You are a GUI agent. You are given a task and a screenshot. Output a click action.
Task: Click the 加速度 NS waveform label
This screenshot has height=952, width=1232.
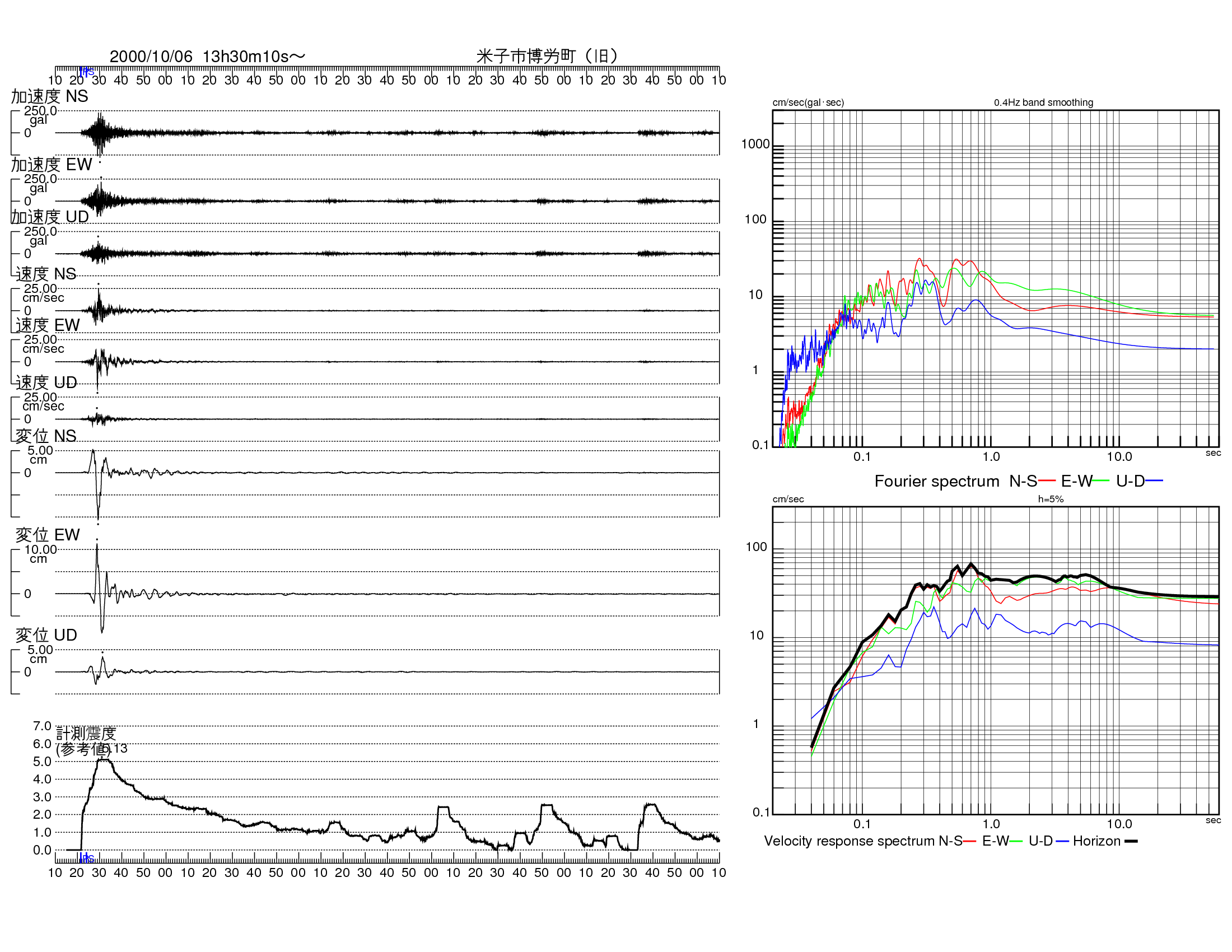[x=50, y=96]
